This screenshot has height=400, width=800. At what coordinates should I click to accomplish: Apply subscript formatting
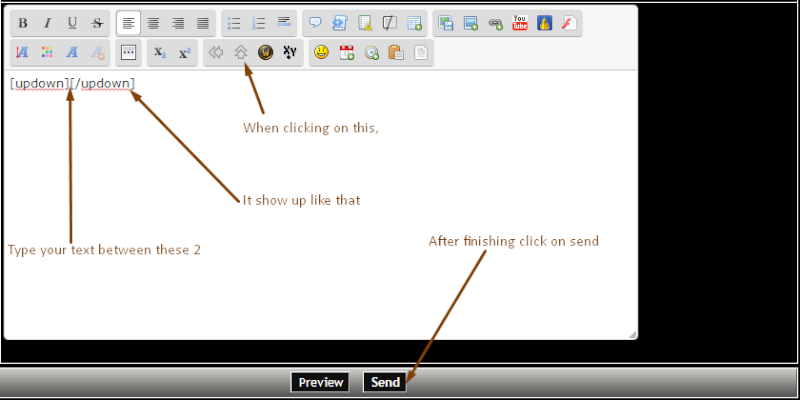(160, 53)
